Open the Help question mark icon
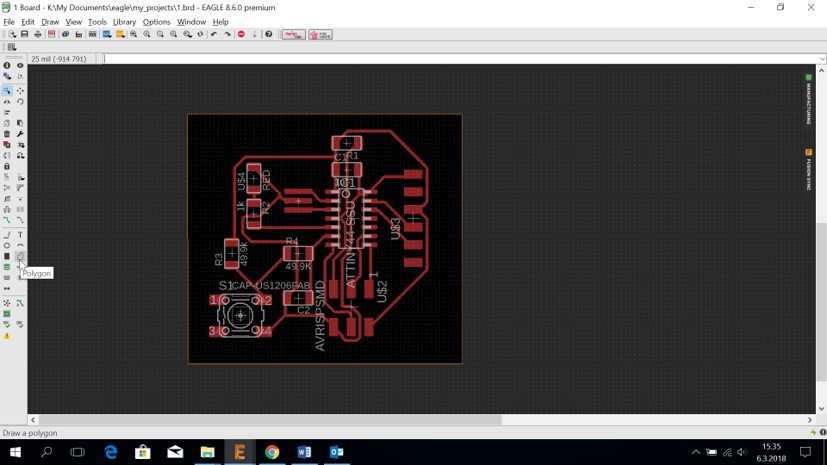The width and height of the screenshot is (827, 465). point(268,34)
